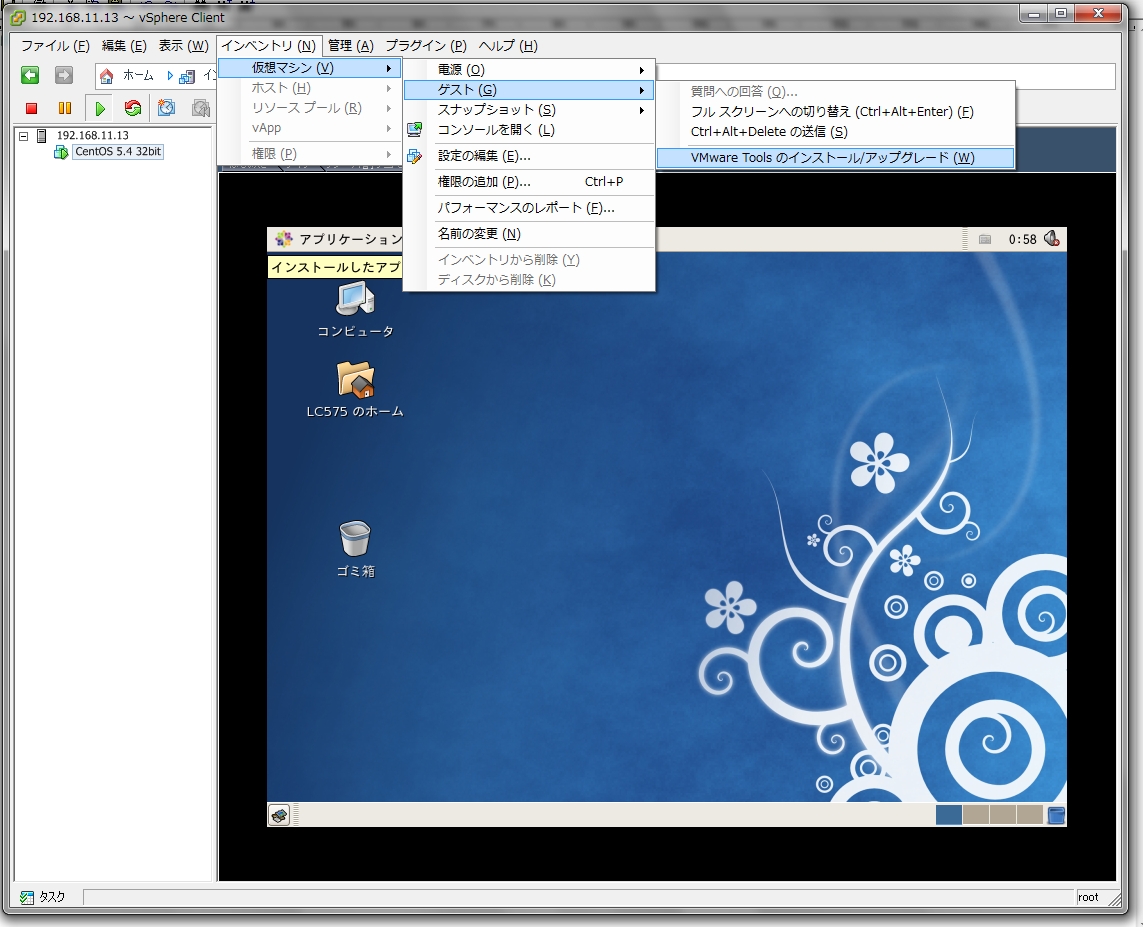Image resolution: width=1143 pixels, height=927 pixels.
Task: Click the host server icon in the tree
Action: [x=42, y=136]
